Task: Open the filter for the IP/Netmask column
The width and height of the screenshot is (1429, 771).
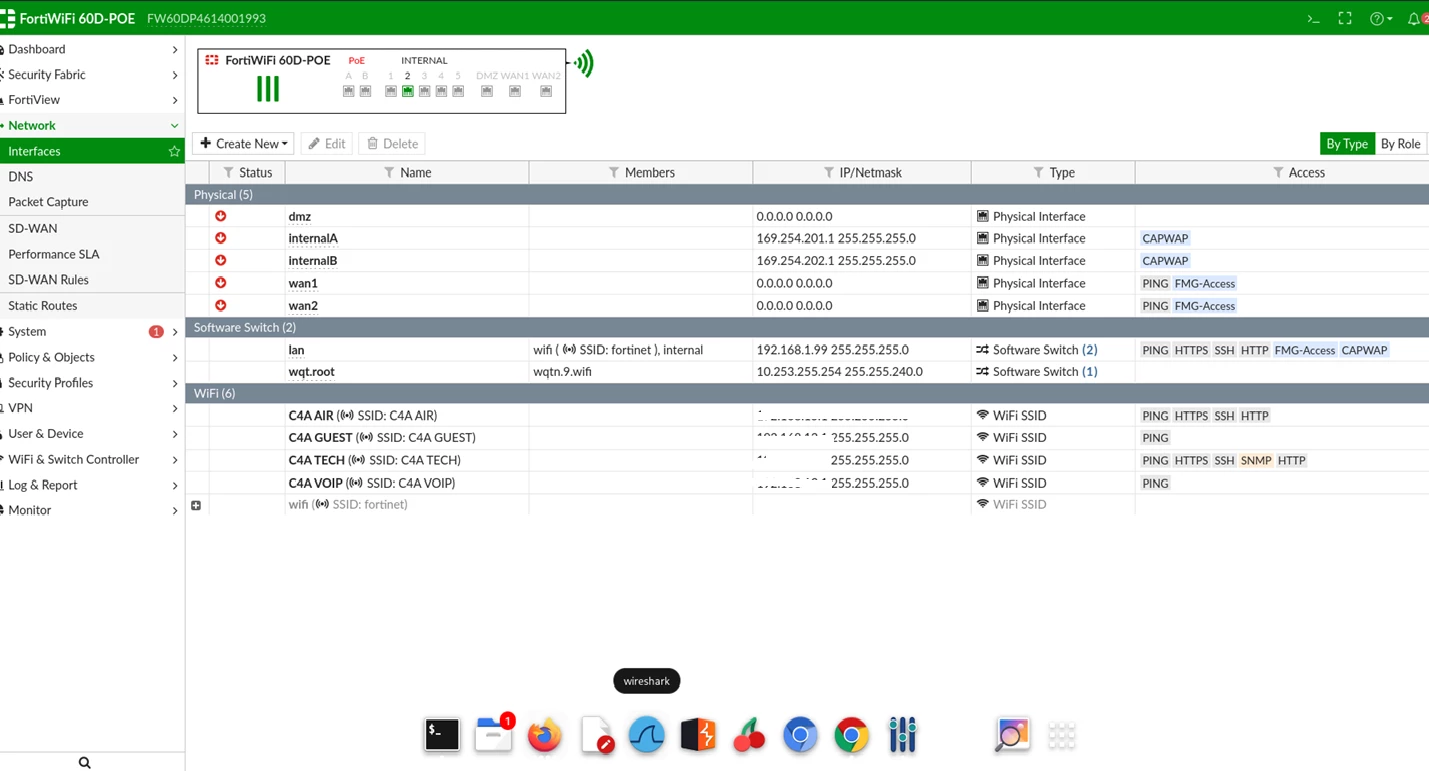Action: tap(829, 173)
